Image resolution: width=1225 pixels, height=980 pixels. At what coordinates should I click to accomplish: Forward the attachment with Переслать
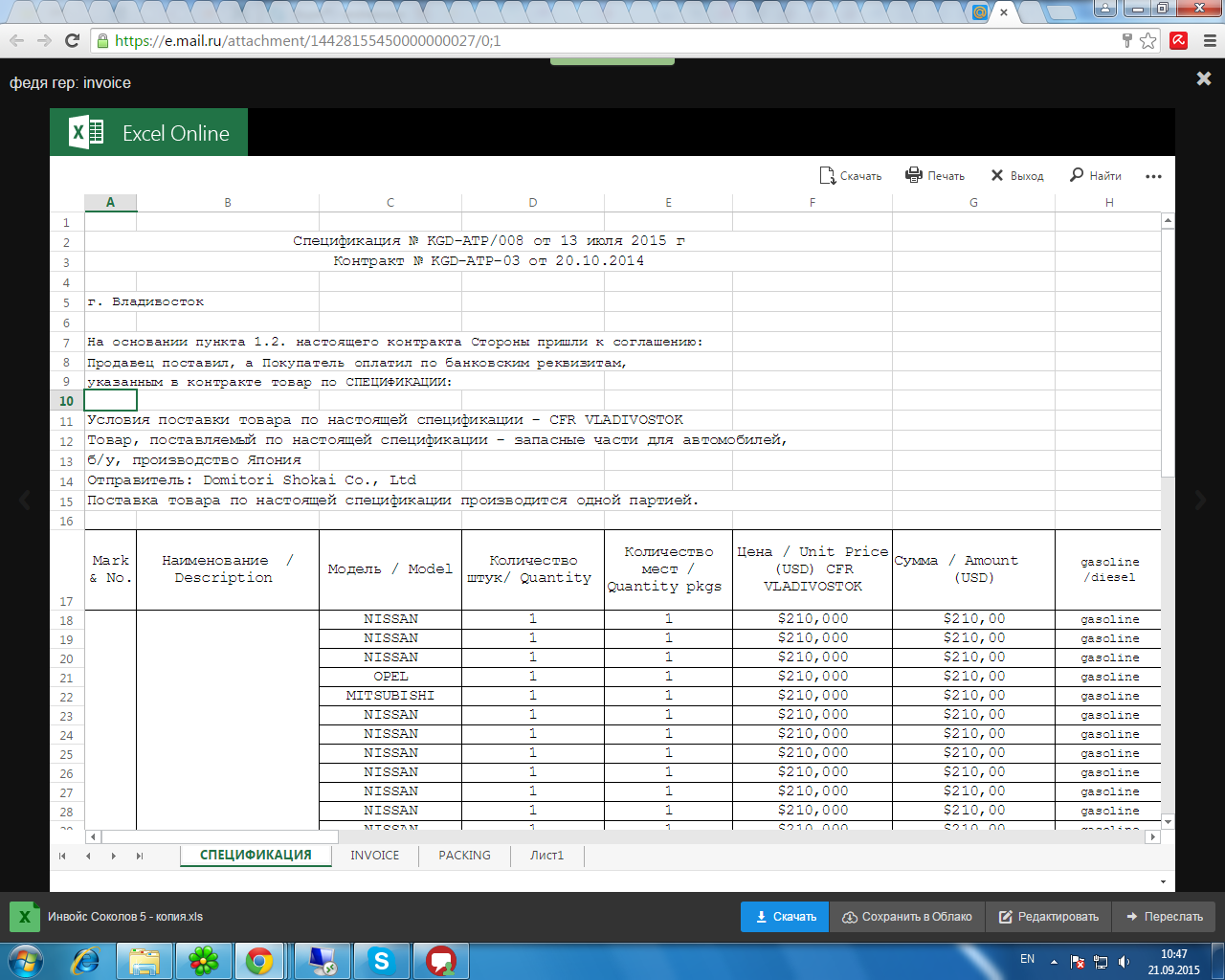(x=1164, y=917)
